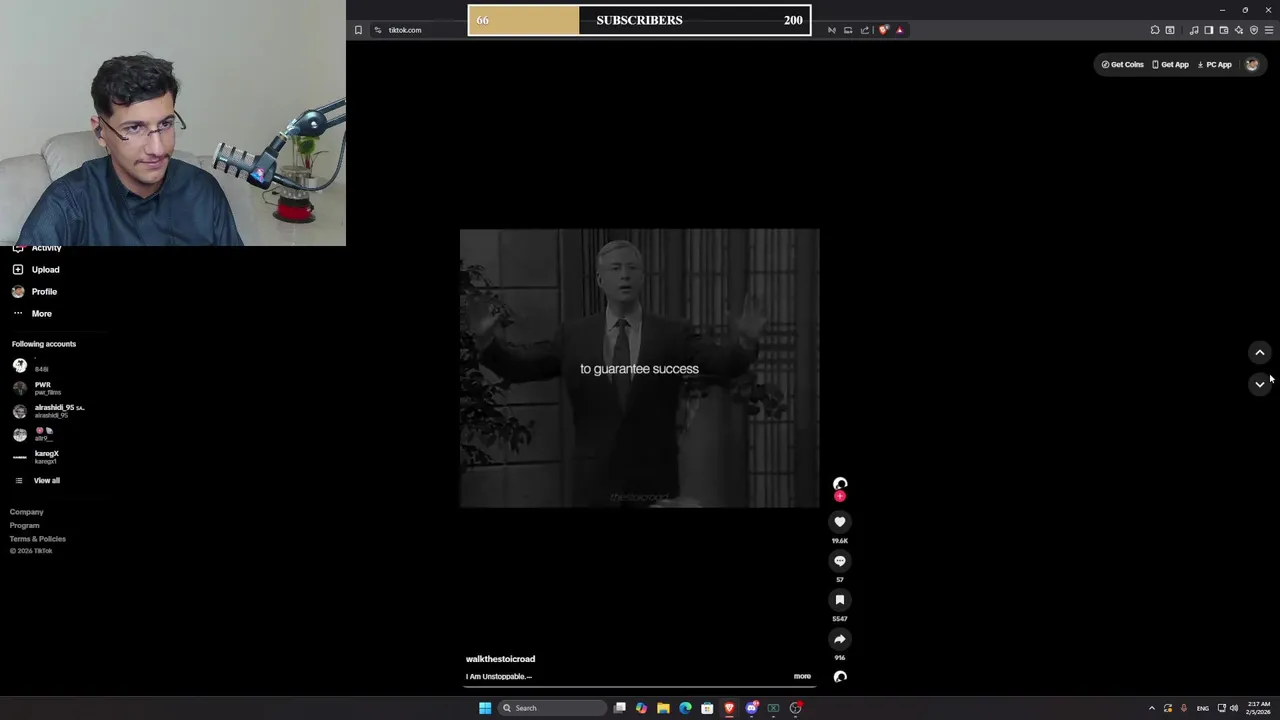Click the Get Coins button
Viewport: 1280px width, 720px height.
(1122, 65)
